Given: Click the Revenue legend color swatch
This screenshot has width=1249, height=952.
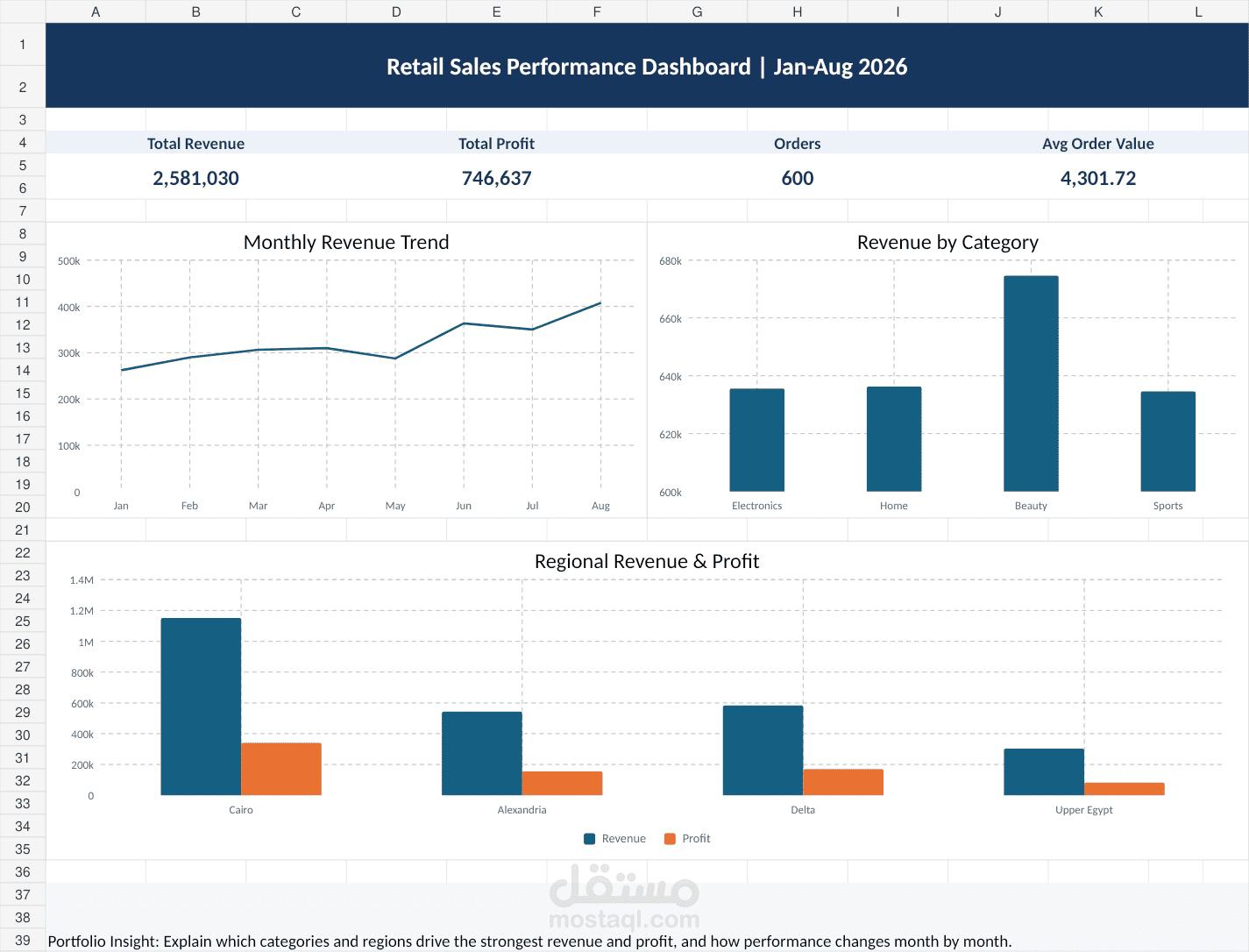Looking at the screenshot, I should click(590, 839).
